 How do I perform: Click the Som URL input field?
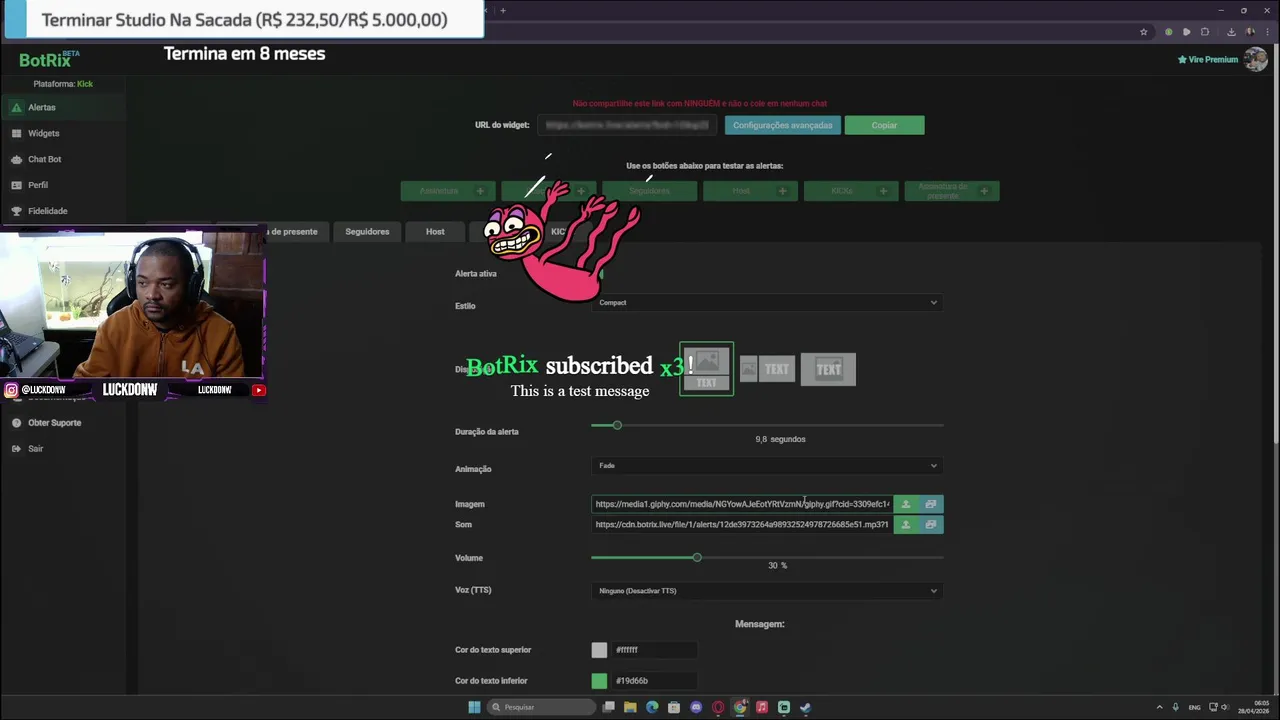[x=741, y=525]
